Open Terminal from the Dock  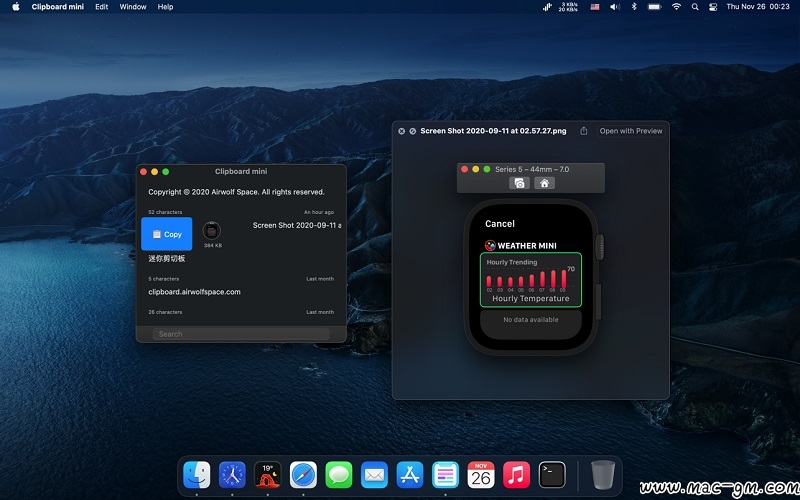552,475
